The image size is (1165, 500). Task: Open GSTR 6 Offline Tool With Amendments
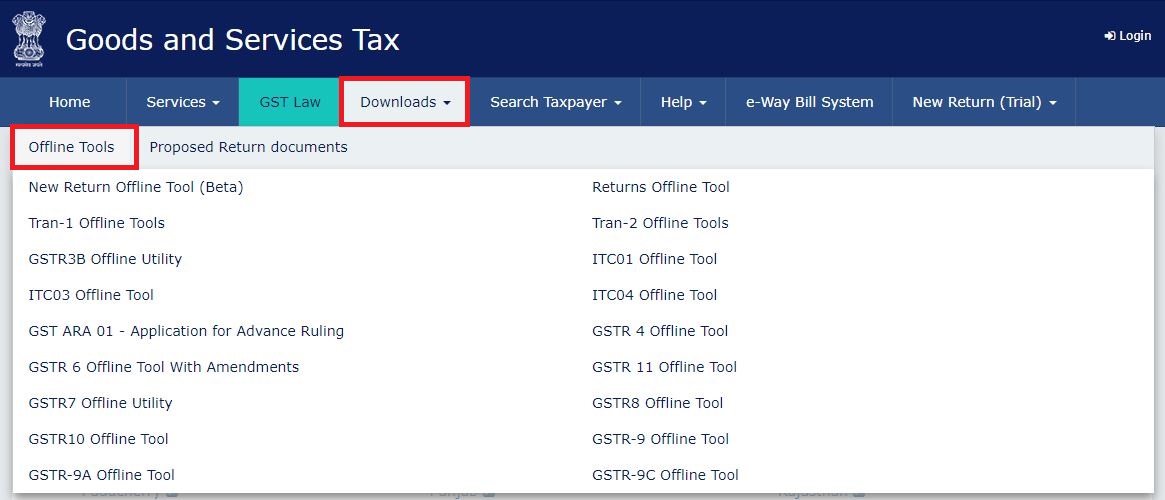pos(163,367)
